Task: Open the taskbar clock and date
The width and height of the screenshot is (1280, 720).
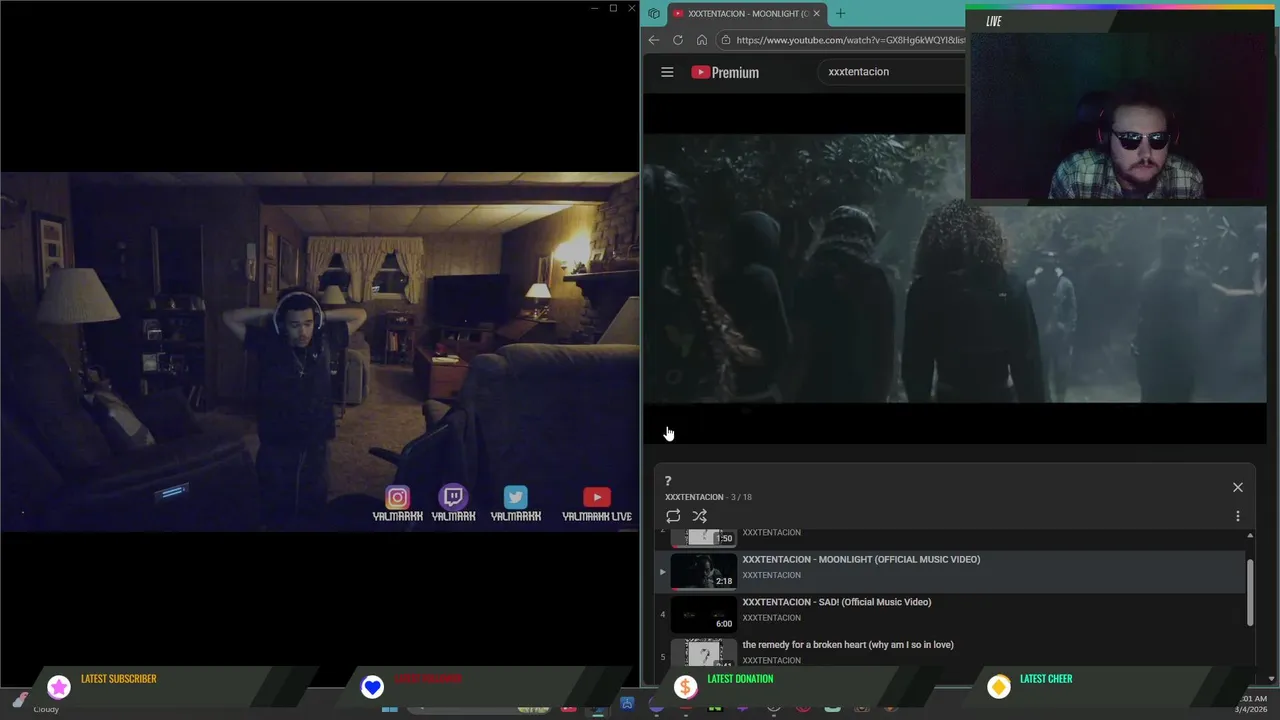Action: tap(1252, 704)
